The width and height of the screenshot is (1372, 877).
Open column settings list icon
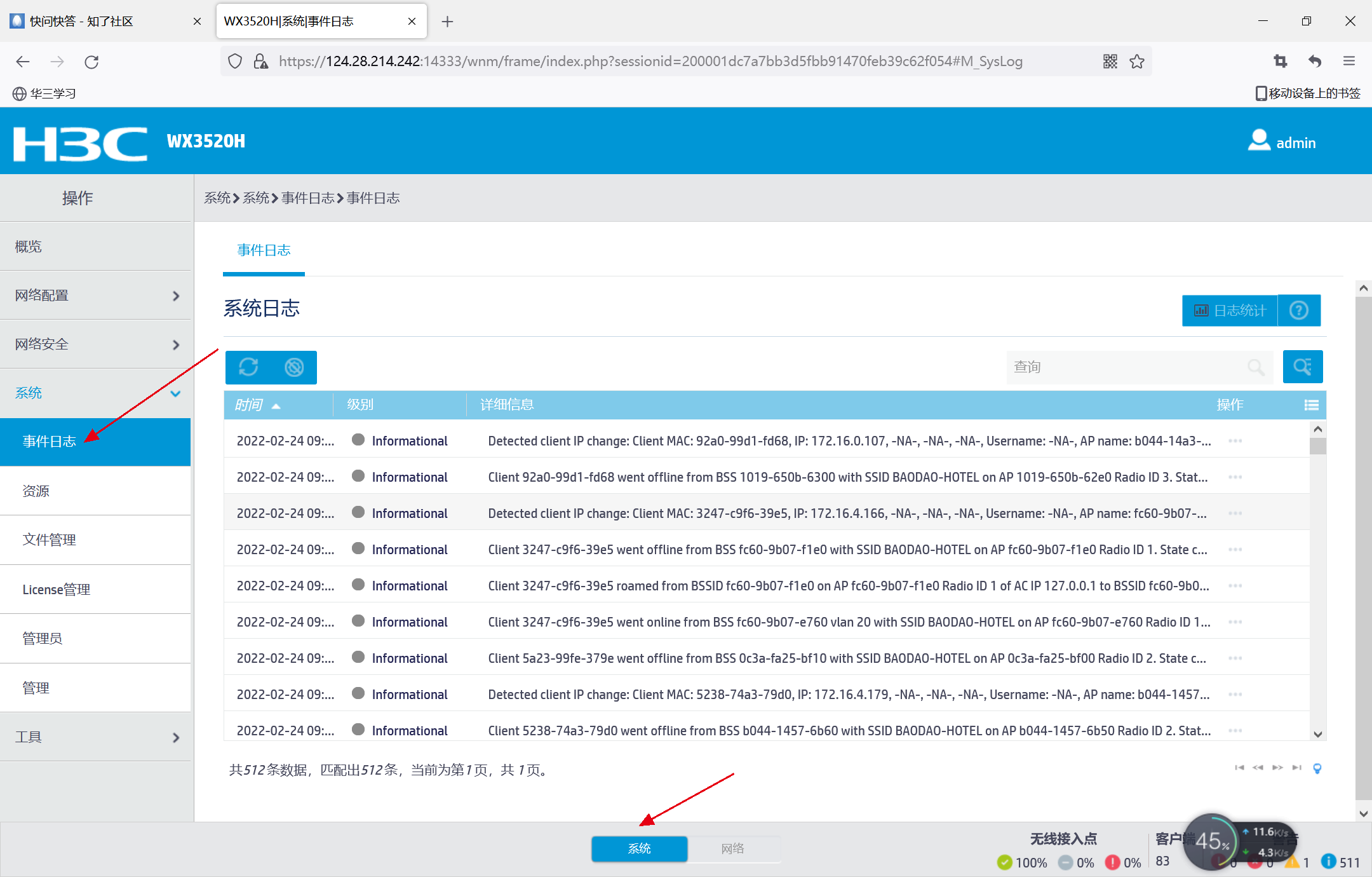click(1311, 405)
